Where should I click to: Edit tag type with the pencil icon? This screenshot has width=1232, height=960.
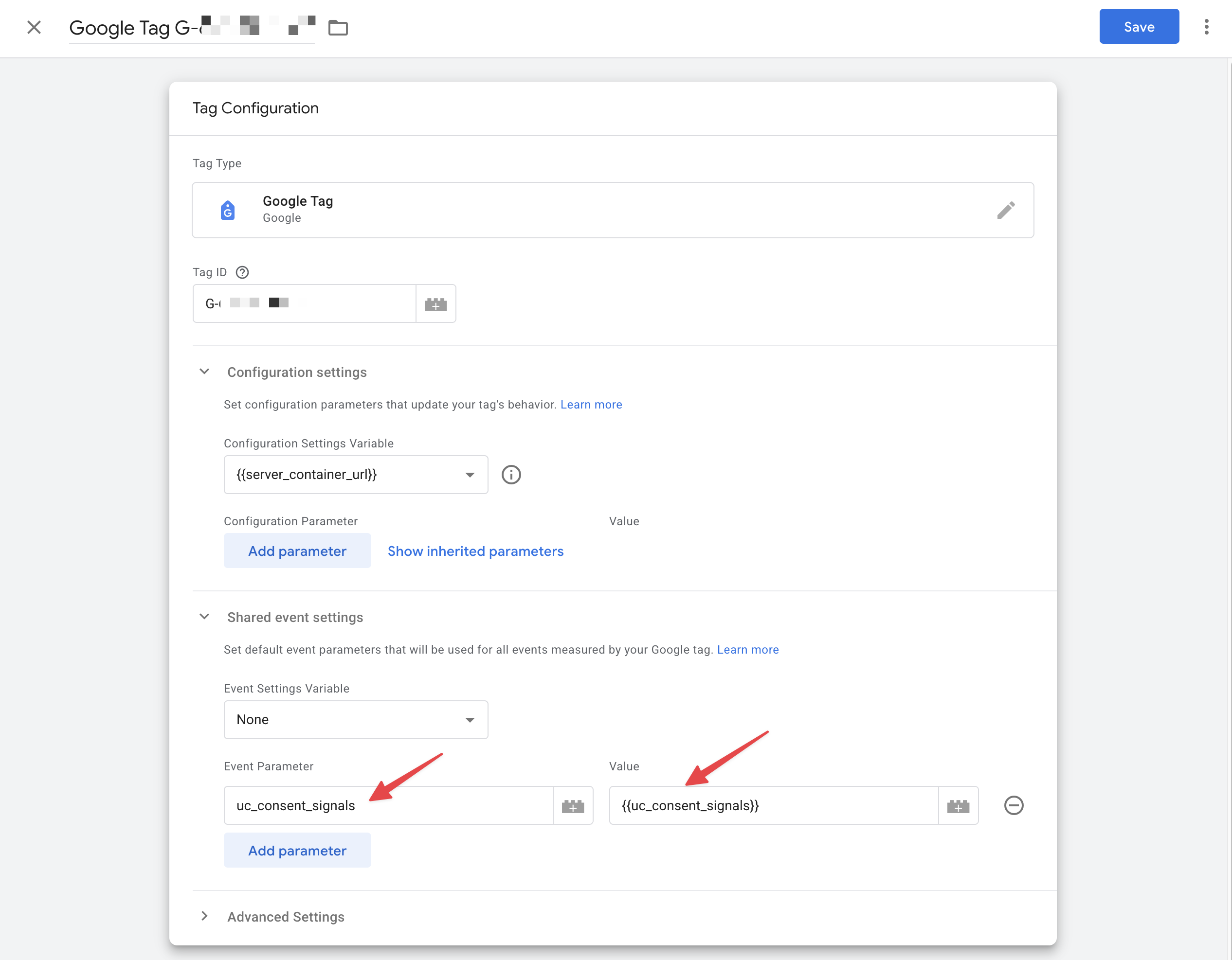click(1005, 210)
